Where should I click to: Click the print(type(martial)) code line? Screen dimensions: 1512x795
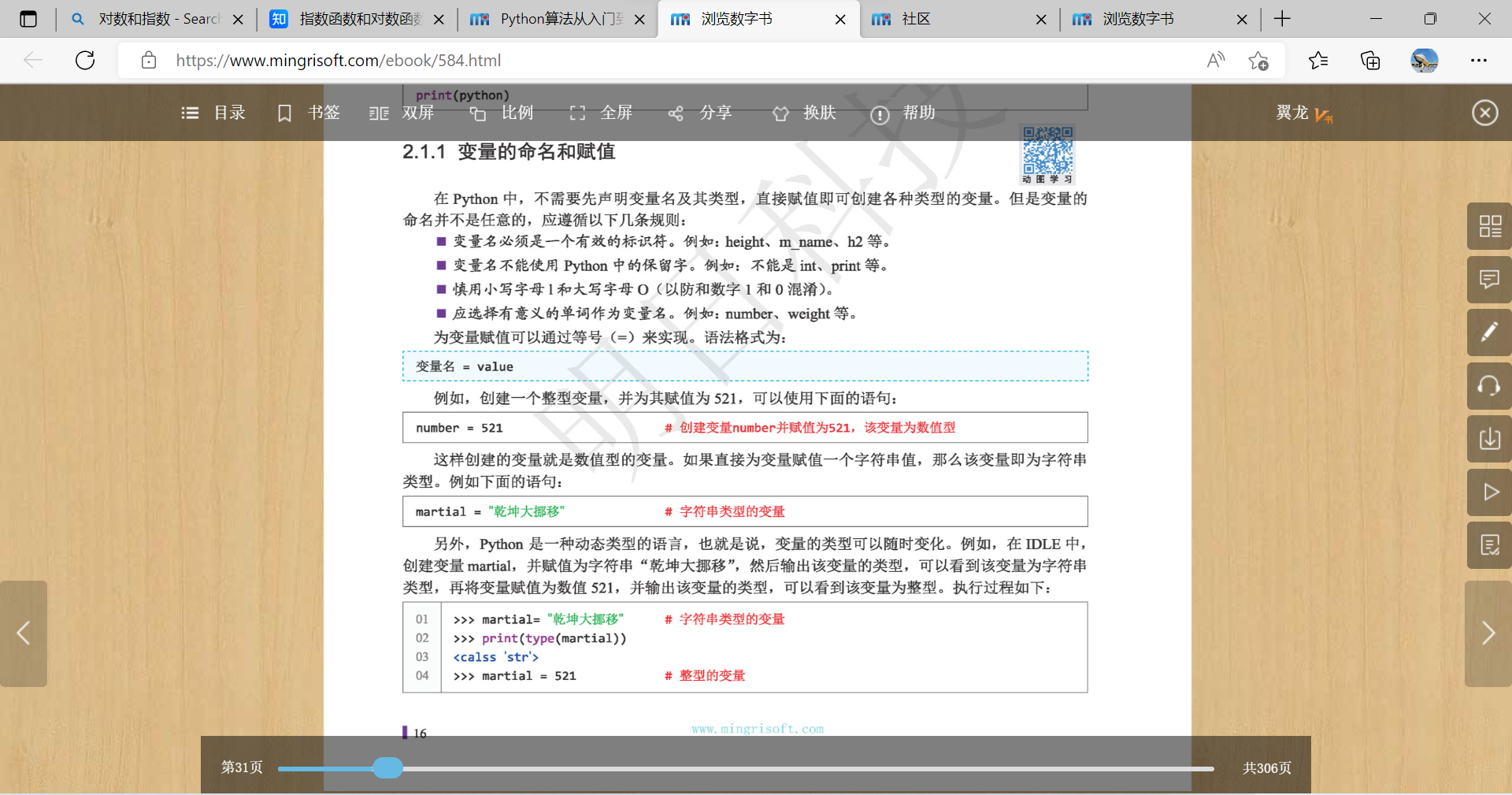(x=540, y=638)
